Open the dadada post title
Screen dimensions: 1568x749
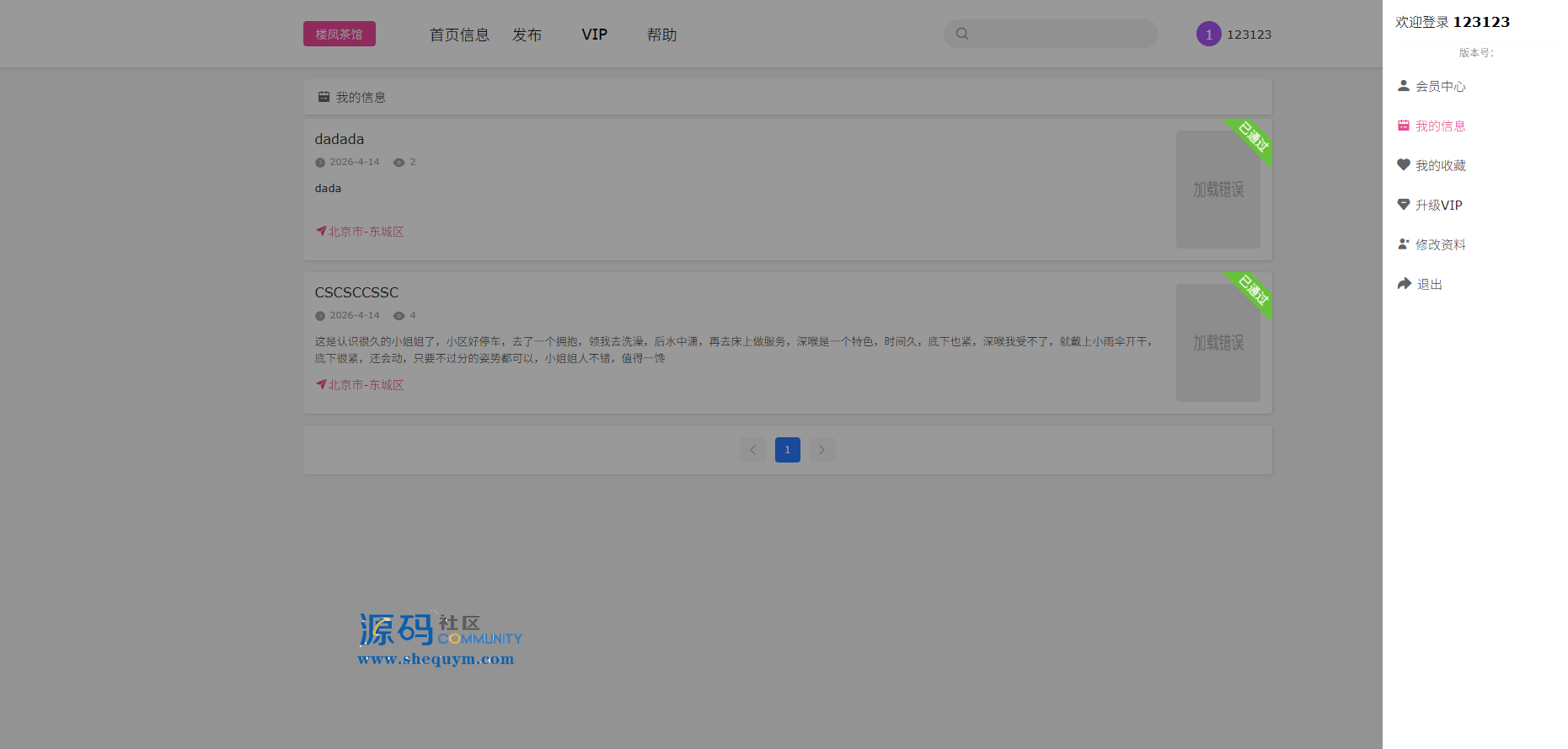pos(340,139)
